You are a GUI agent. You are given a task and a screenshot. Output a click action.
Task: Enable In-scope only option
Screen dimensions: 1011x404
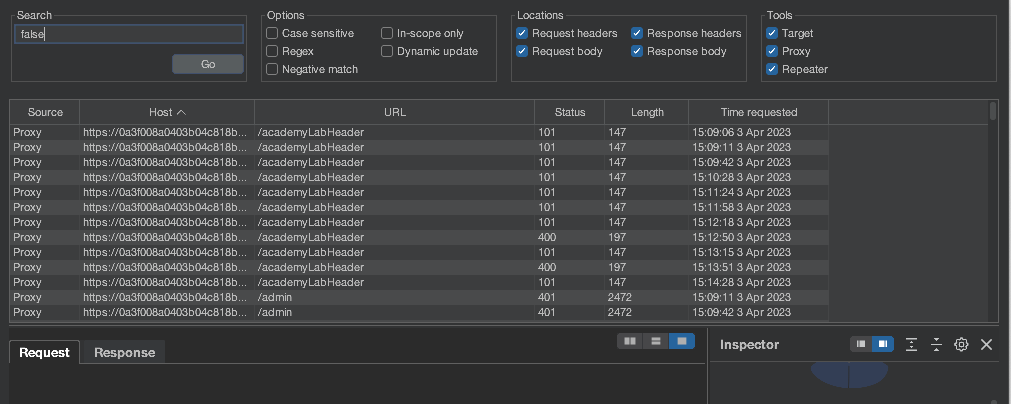(x=387, y=33)
